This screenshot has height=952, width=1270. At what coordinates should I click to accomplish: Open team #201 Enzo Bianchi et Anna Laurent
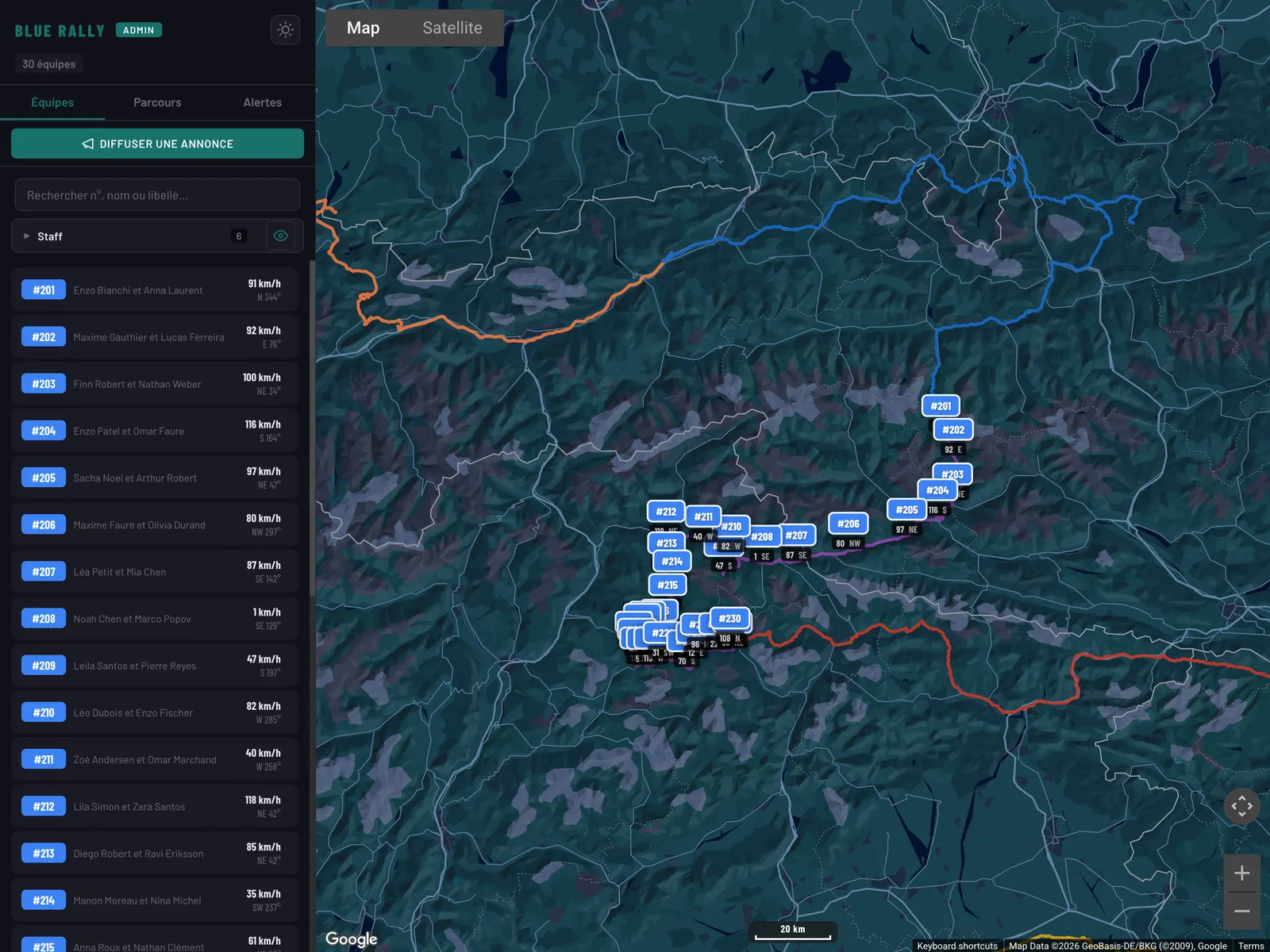(x=155, y=290)
